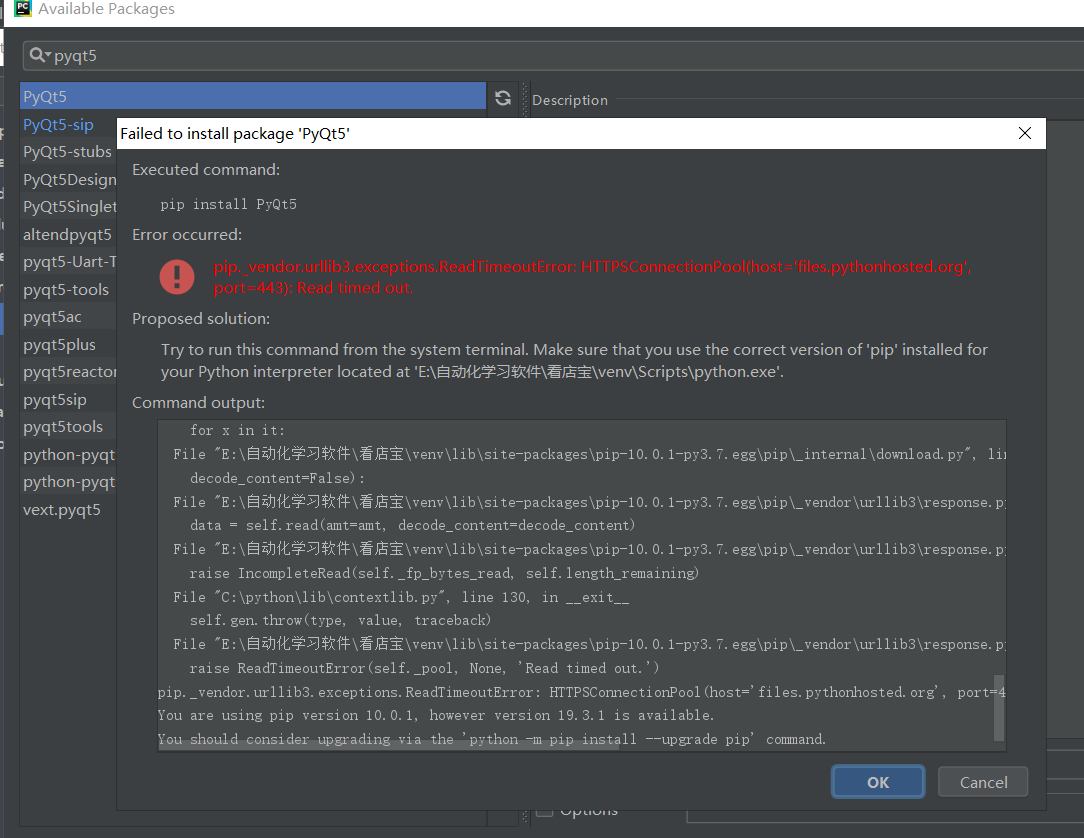Click the Cancel button
Screen dimensions: 1084x838
click(983, 782)
